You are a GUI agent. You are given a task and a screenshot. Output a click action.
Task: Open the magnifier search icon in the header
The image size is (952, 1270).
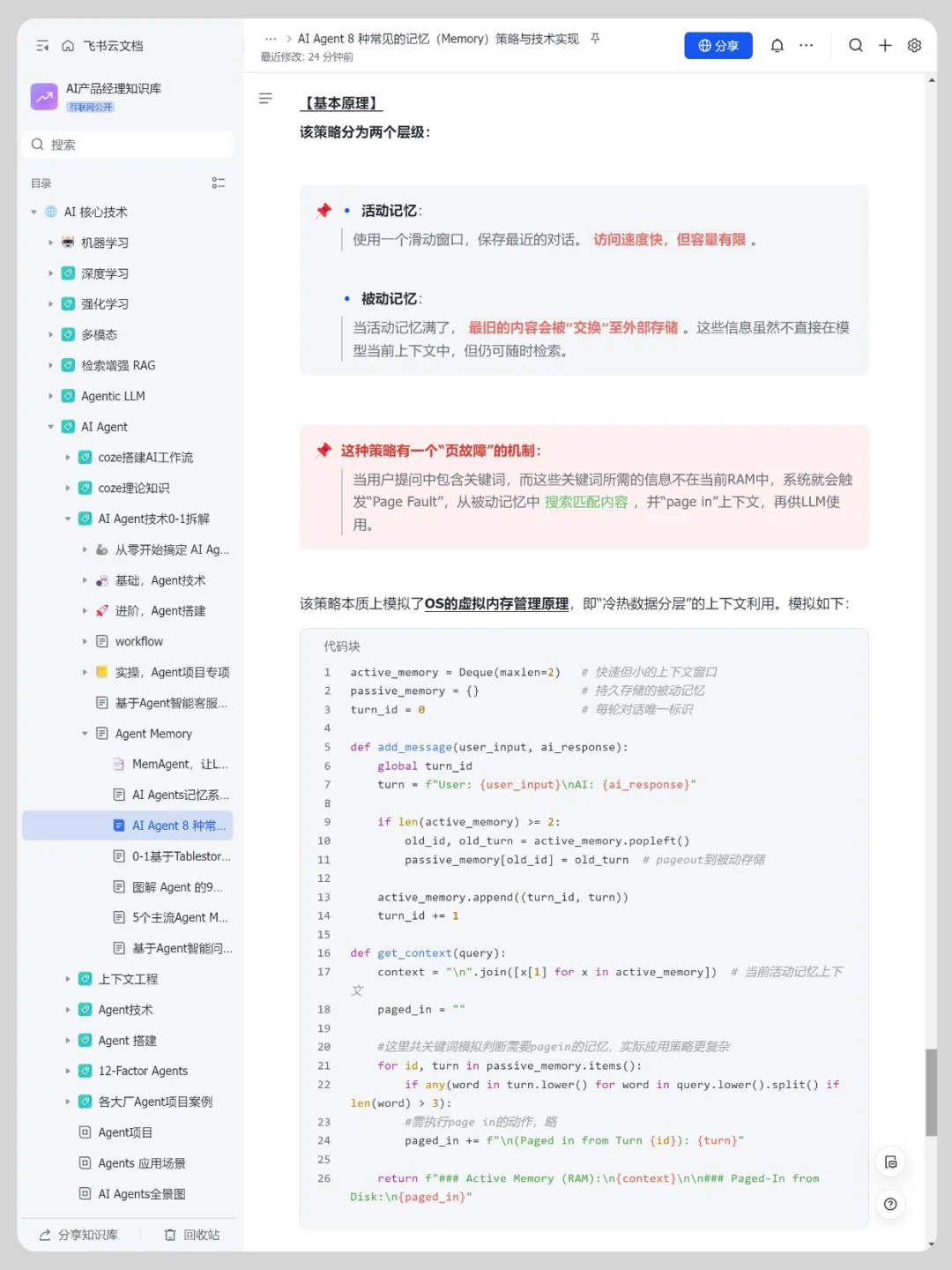pyautogui.click(x=856, y=46)
